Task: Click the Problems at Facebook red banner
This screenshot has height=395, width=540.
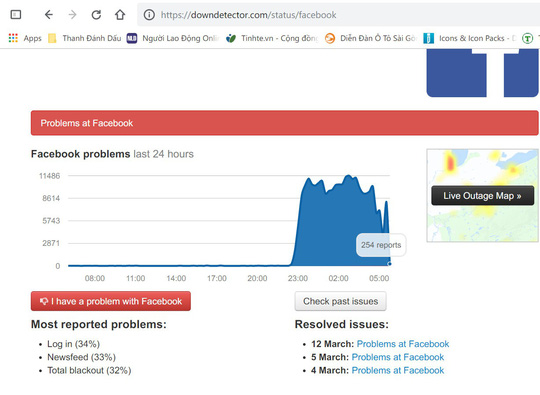Action: [284, 123]
